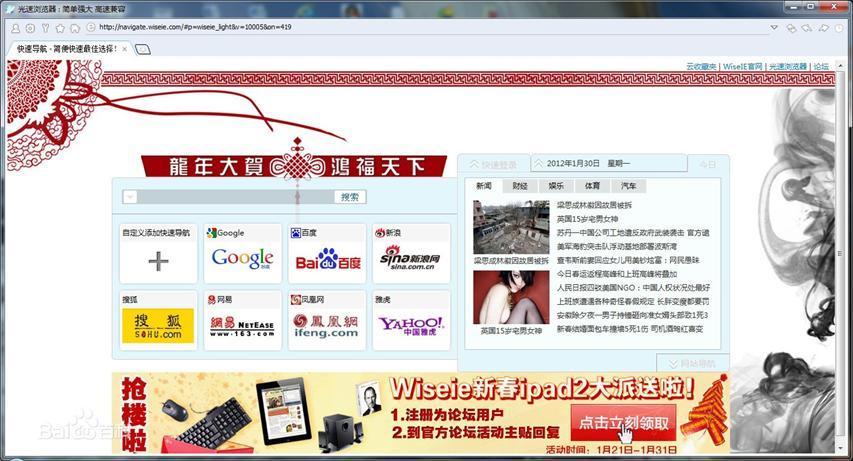This screenshot has height=461, width=853.
Task: Open the 光速浏览器 link
Action: point(787,66)
